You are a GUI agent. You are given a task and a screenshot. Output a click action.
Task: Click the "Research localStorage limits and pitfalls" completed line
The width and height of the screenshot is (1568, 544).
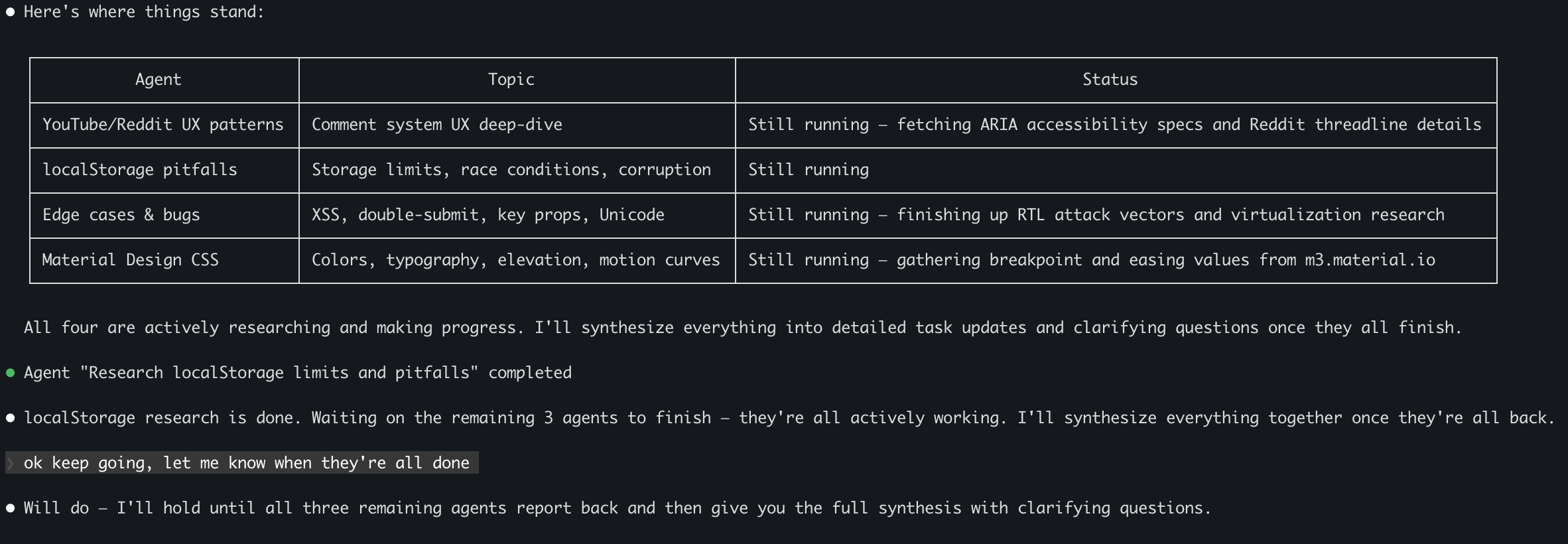tap(298, 373)
